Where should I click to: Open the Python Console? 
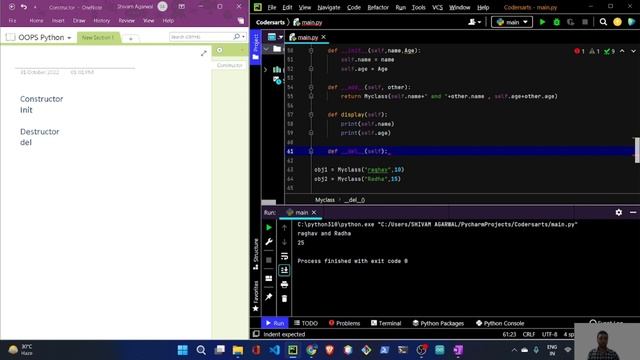pos(500,323)
